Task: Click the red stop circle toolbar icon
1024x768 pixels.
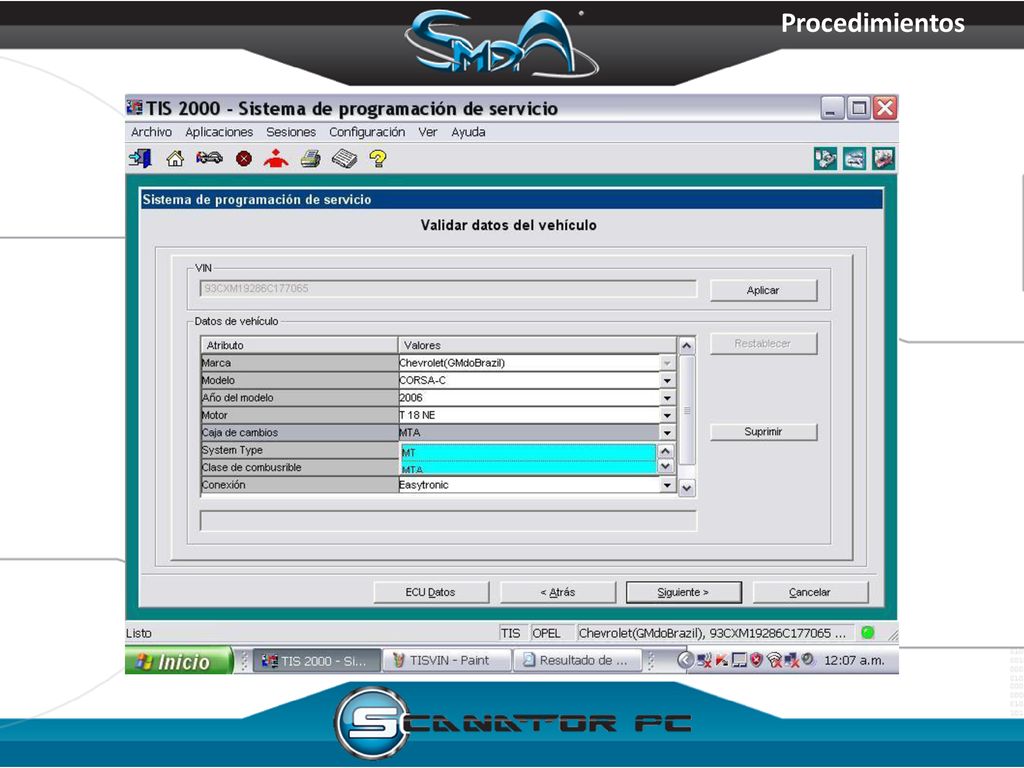Action: tap(244, 159)
